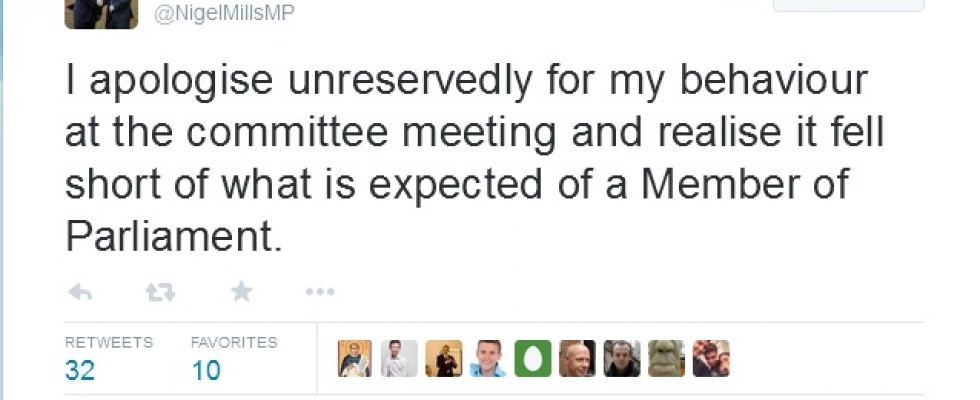Retweet this tweet using the retweet icon
Screen dimensions: 980x400
160,292
